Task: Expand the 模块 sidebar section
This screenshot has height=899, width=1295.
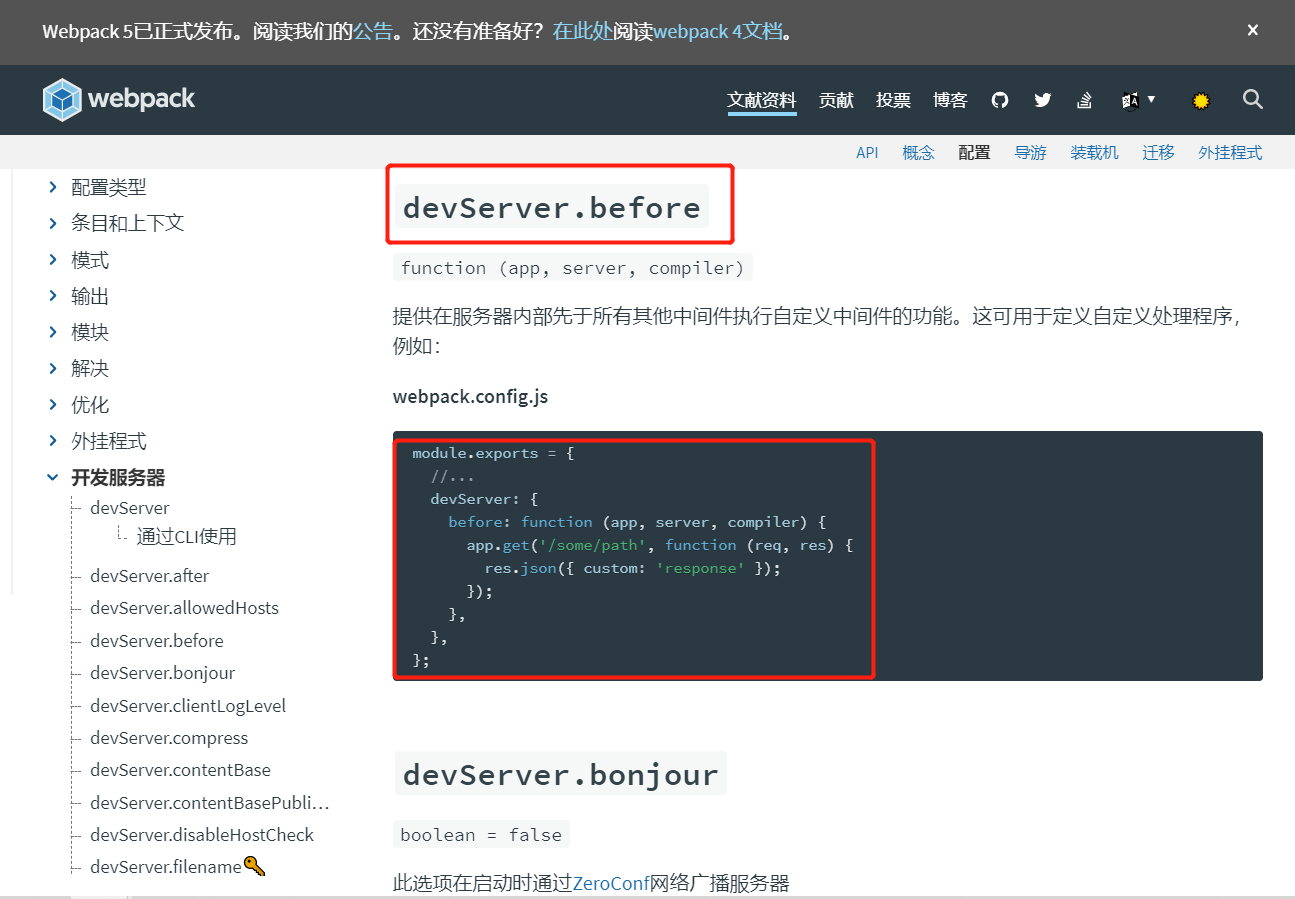Action: point(53,332)
